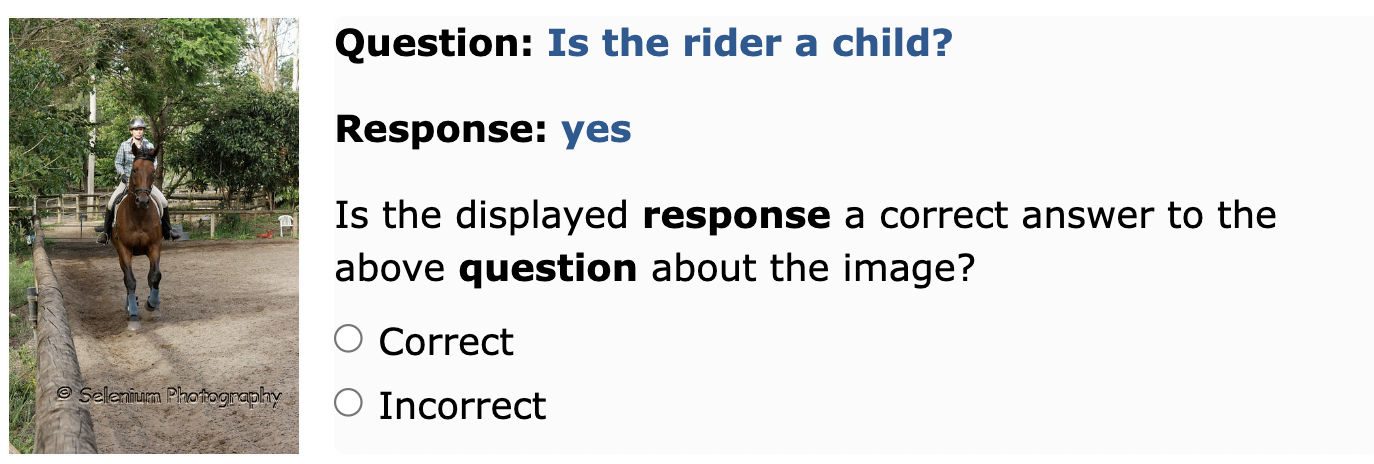Open the horse riding photo thumbnail
Image resolution: width=1374 pixels, height=464 pixels.
[x=154, y=236]
